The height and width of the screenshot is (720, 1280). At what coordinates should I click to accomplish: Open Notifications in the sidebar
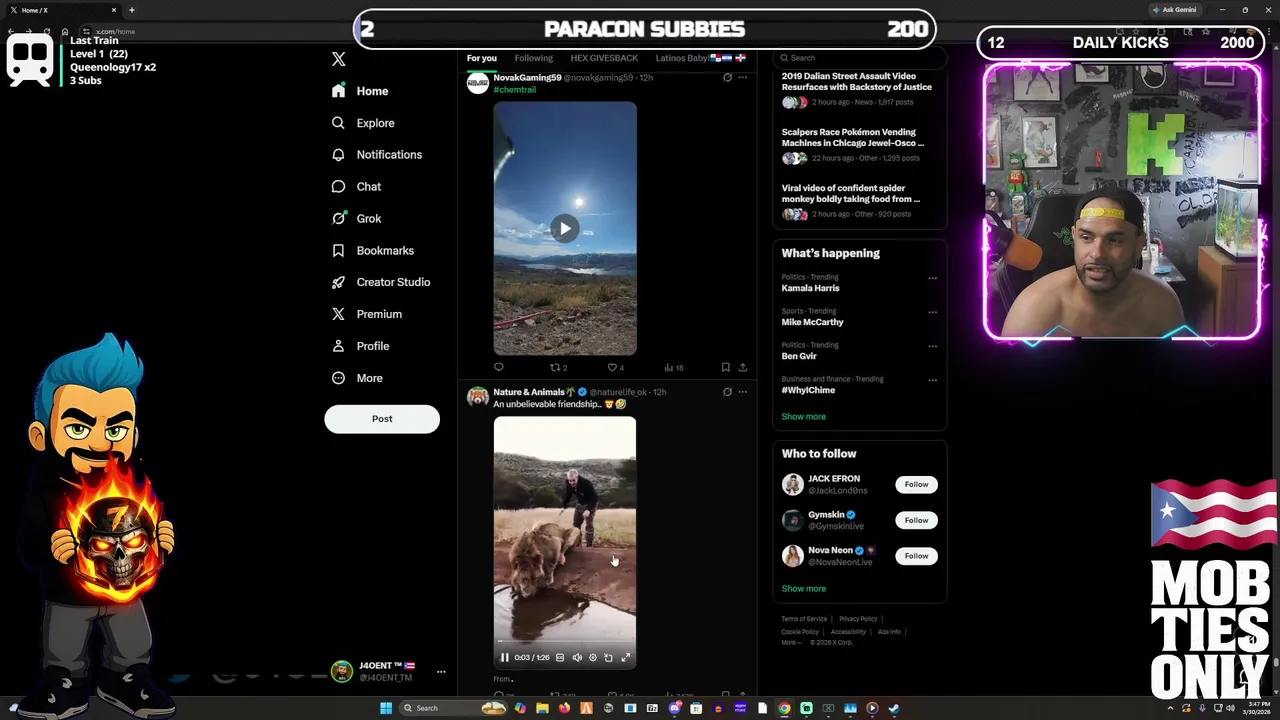(x=377, y=155)
